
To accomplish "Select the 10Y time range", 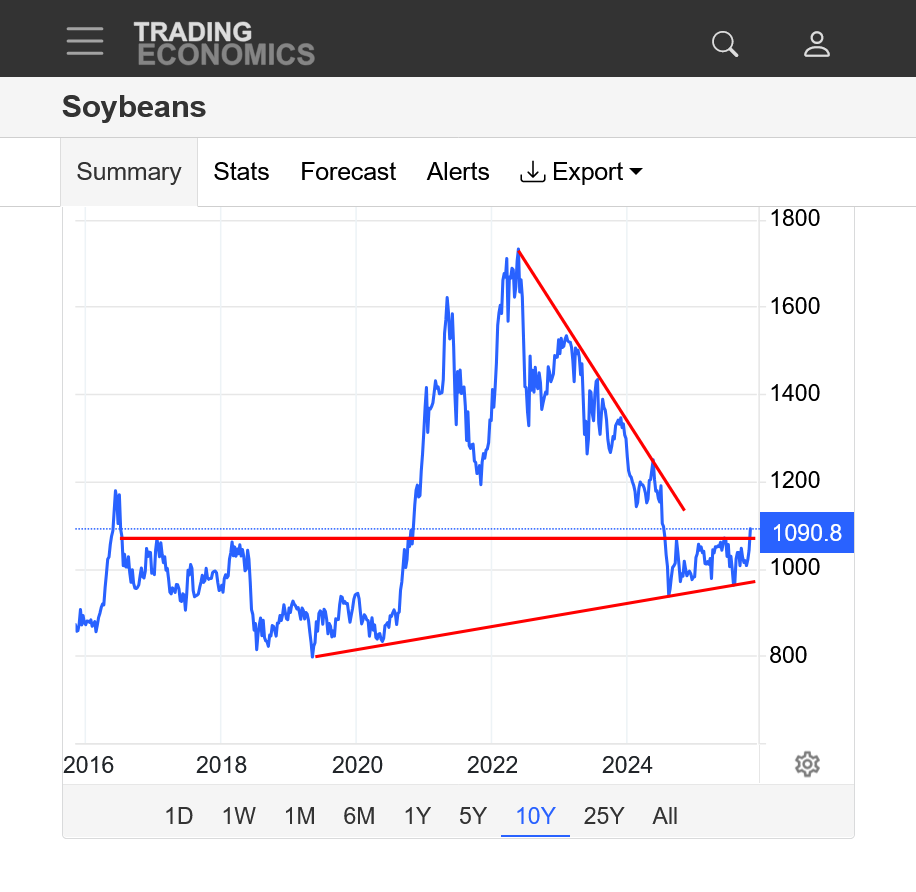I will (x=535, y=816).
